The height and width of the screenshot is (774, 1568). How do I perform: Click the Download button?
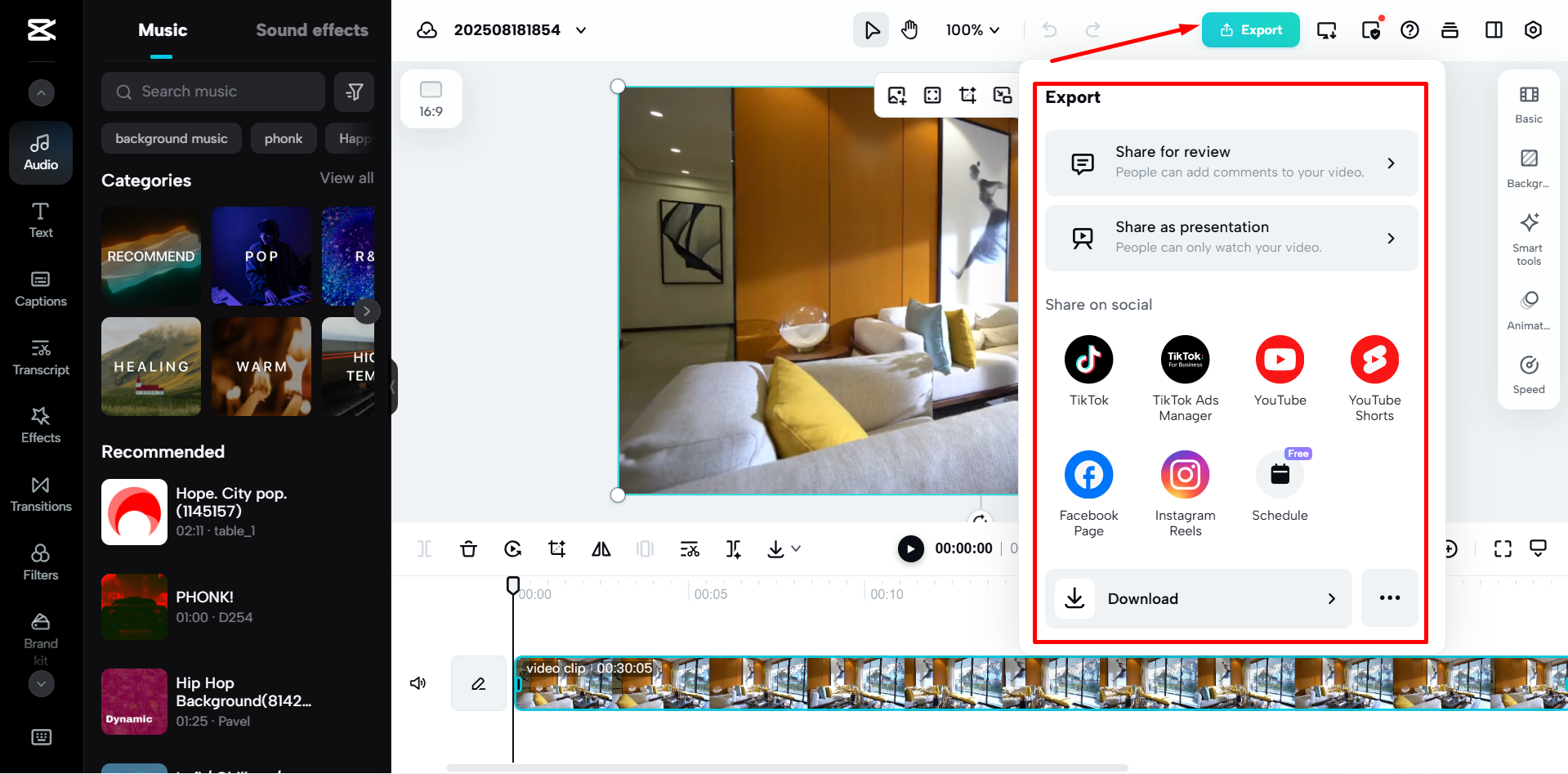tap(1198, 598)
